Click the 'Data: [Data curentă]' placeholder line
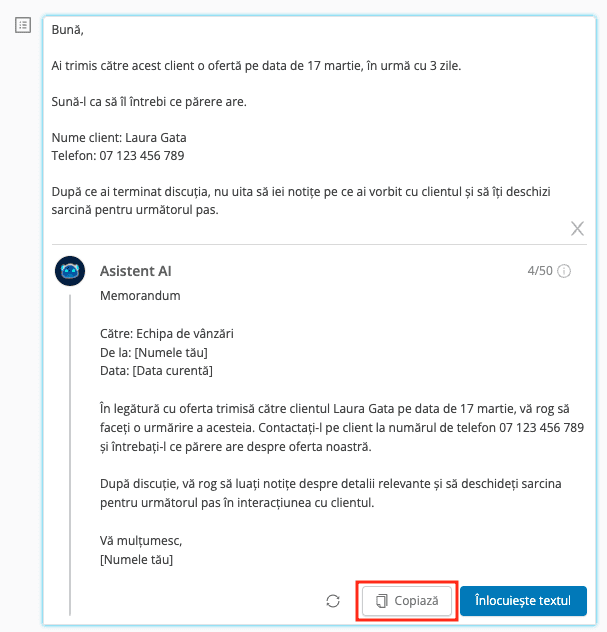This screenshot has height=632, width=607. click(156, 371)
